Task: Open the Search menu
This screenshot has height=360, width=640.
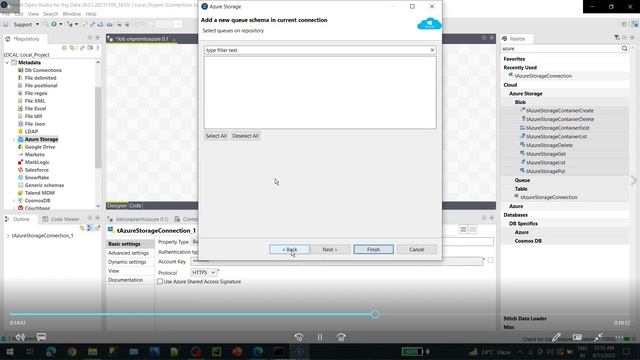Action: tap(51, 14)
